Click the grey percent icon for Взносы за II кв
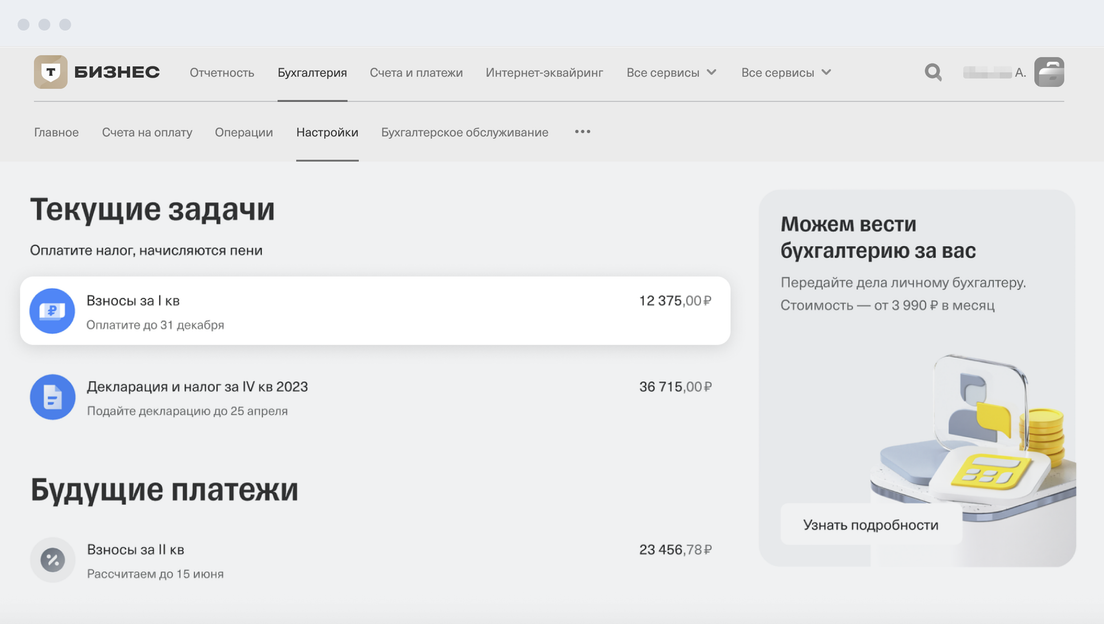The width and height of the screenshot is (1104, 624). click(x=52, y=560)
